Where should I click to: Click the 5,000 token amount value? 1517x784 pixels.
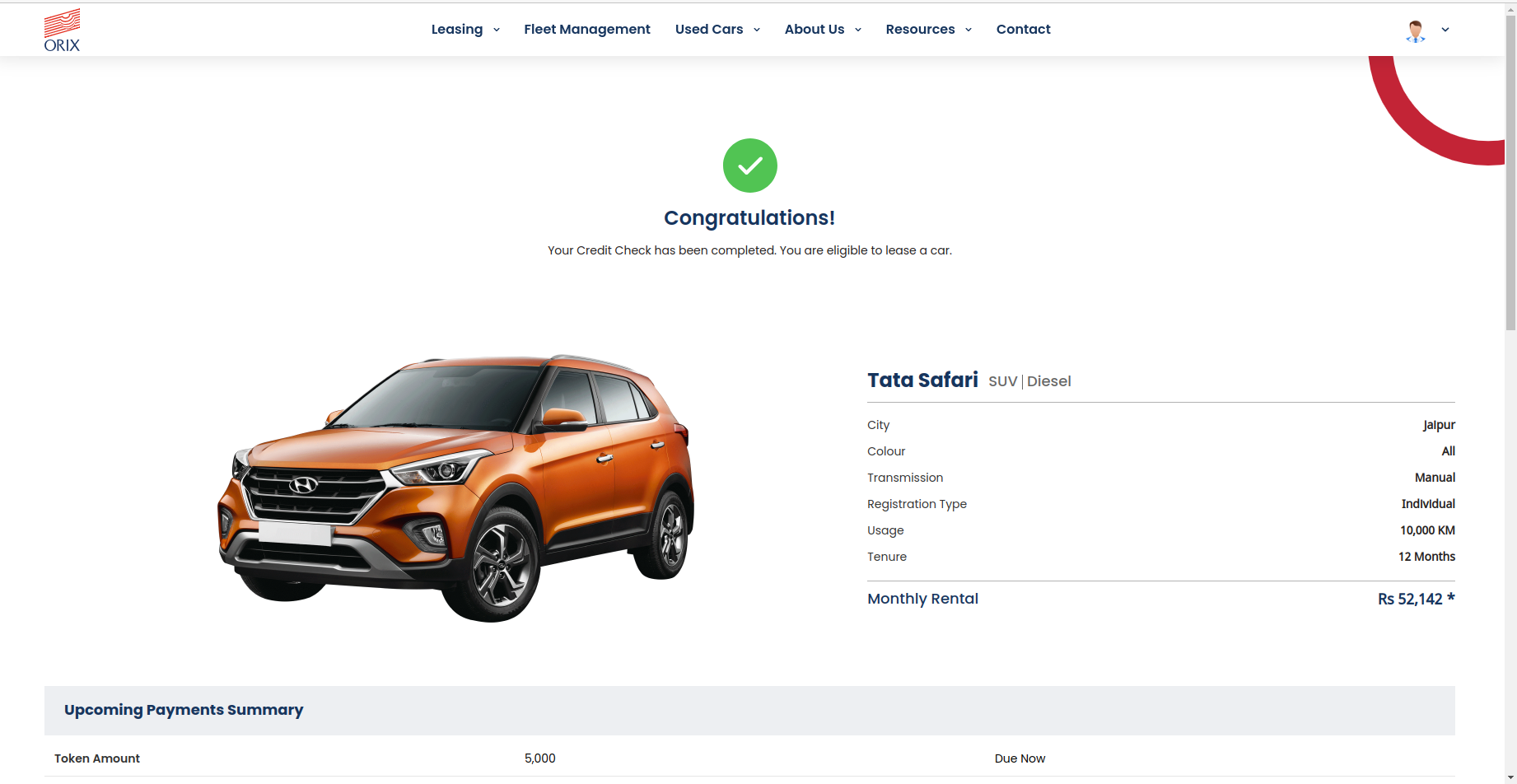(x=540, y=758)
